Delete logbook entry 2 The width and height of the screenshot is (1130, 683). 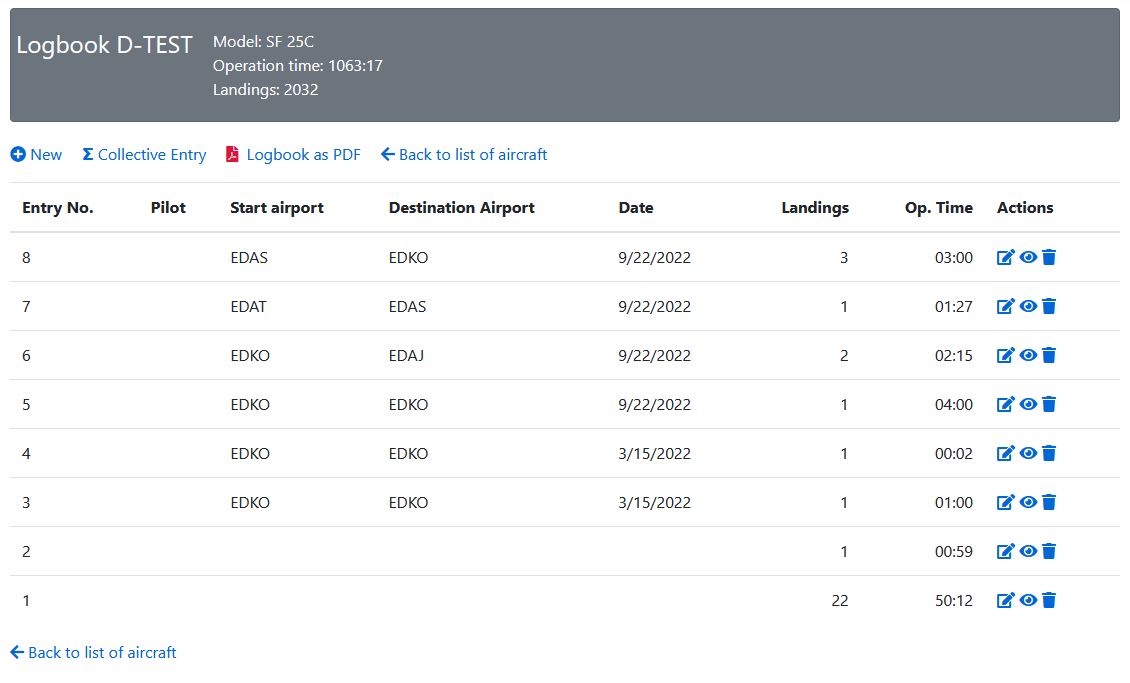click(x=1049, y=552)
